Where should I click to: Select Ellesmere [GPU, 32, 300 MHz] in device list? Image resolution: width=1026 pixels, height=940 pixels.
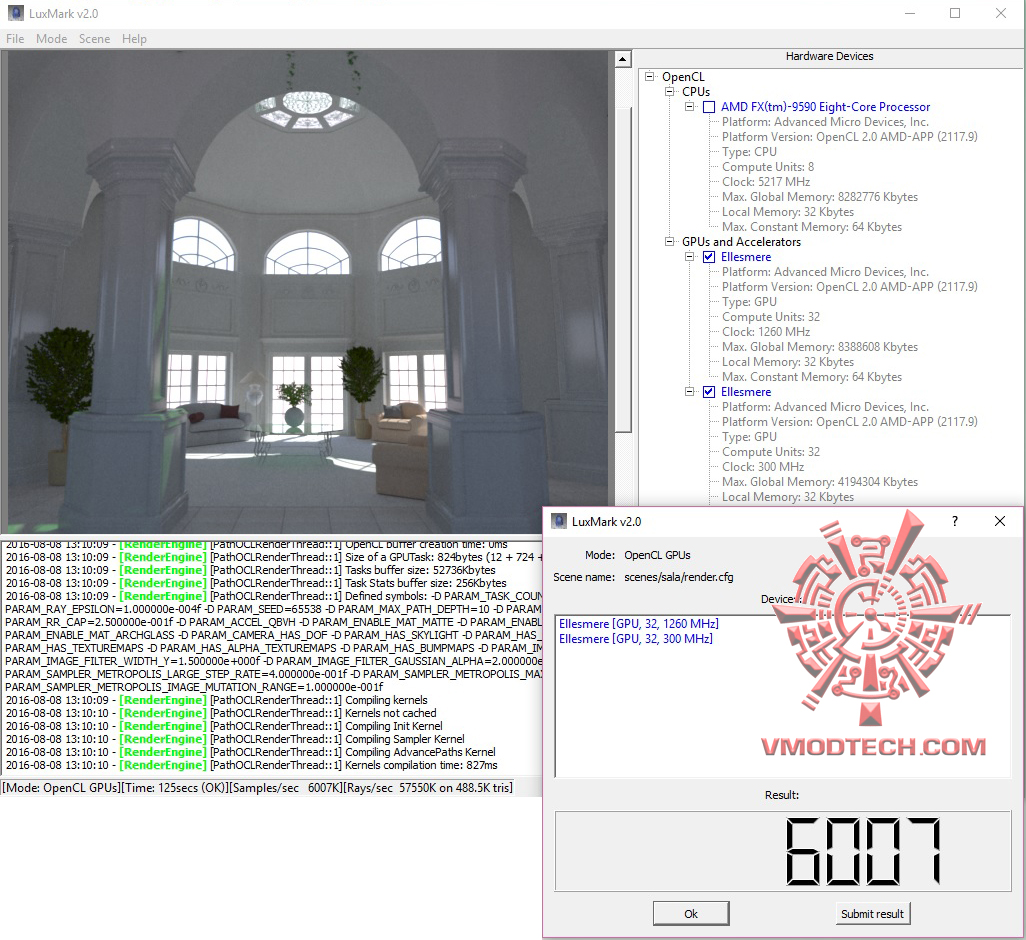pos(635,639)
